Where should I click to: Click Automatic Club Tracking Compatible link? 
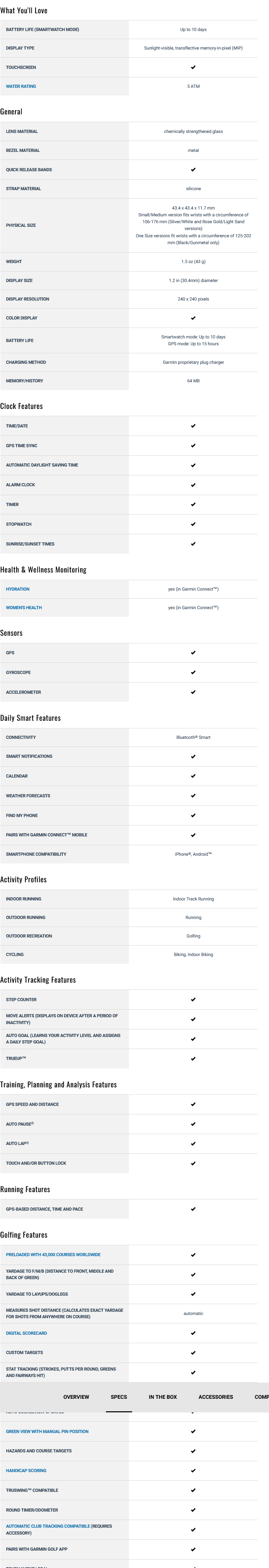coord(48,1526)
